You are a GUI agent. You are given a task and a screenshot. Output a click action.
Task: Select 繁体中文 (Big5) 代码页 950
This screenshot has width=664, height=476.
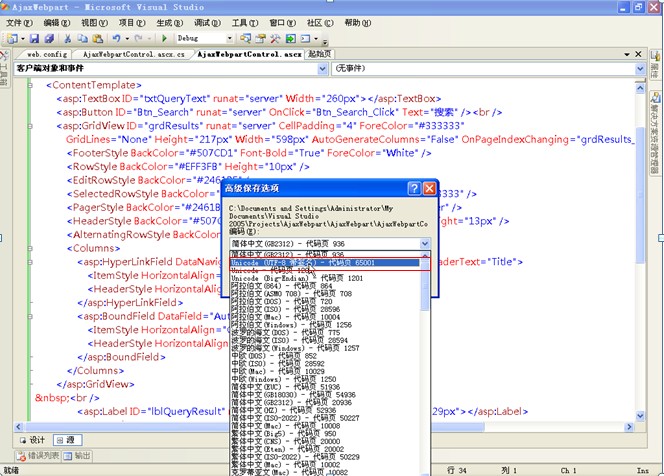(325, 434)
